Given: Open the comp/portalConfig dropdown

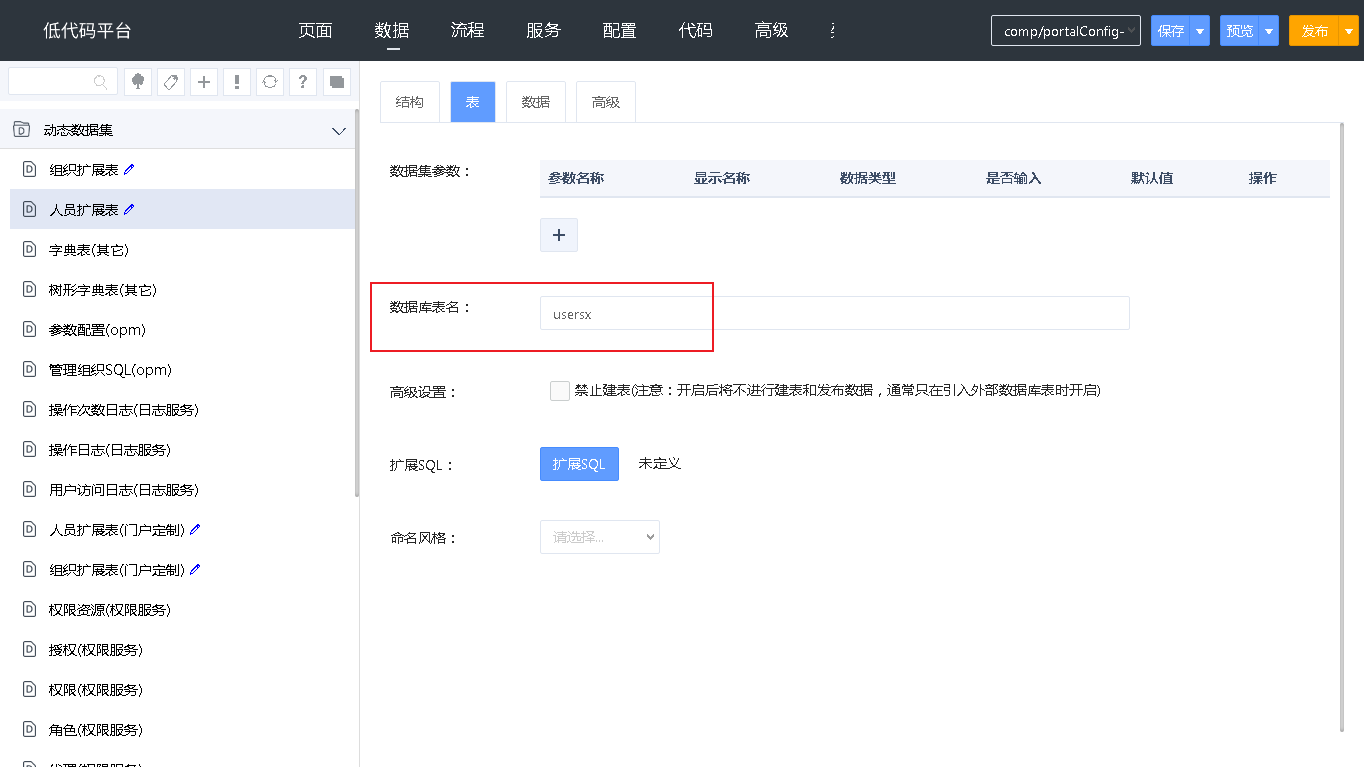Looking at the screenshot, I should click(1066, 31).
